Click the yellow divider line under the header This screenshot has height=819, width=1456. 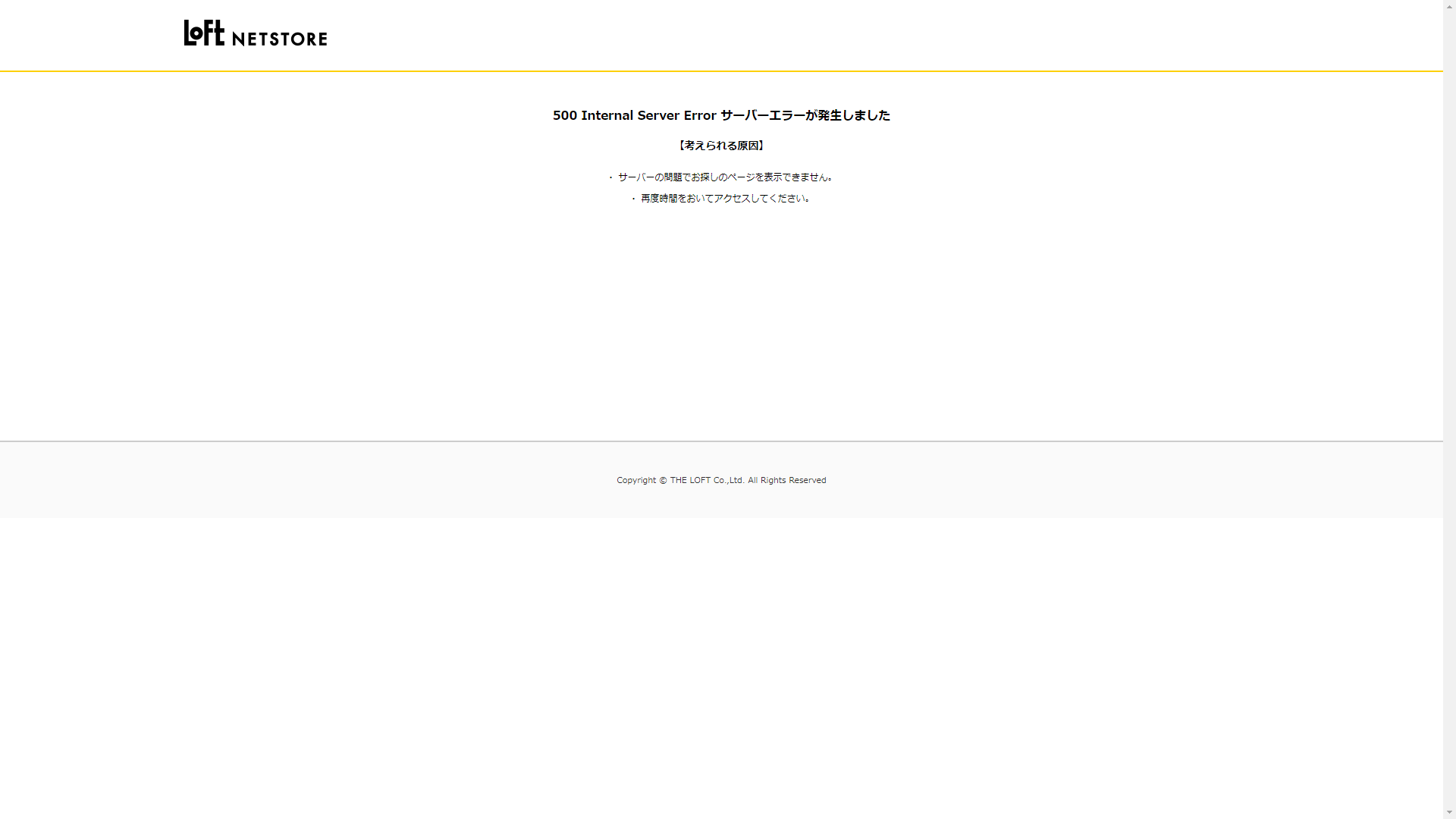tap(720, 71)
